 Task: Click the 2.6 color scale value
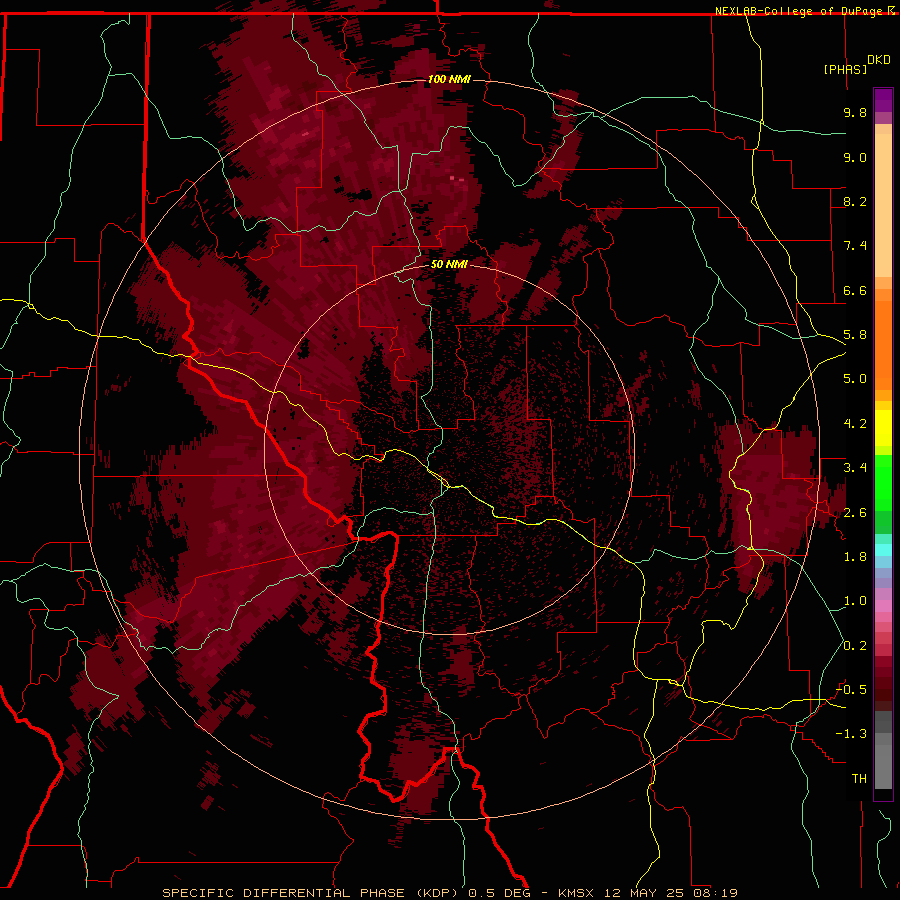(x=855, y=513)
